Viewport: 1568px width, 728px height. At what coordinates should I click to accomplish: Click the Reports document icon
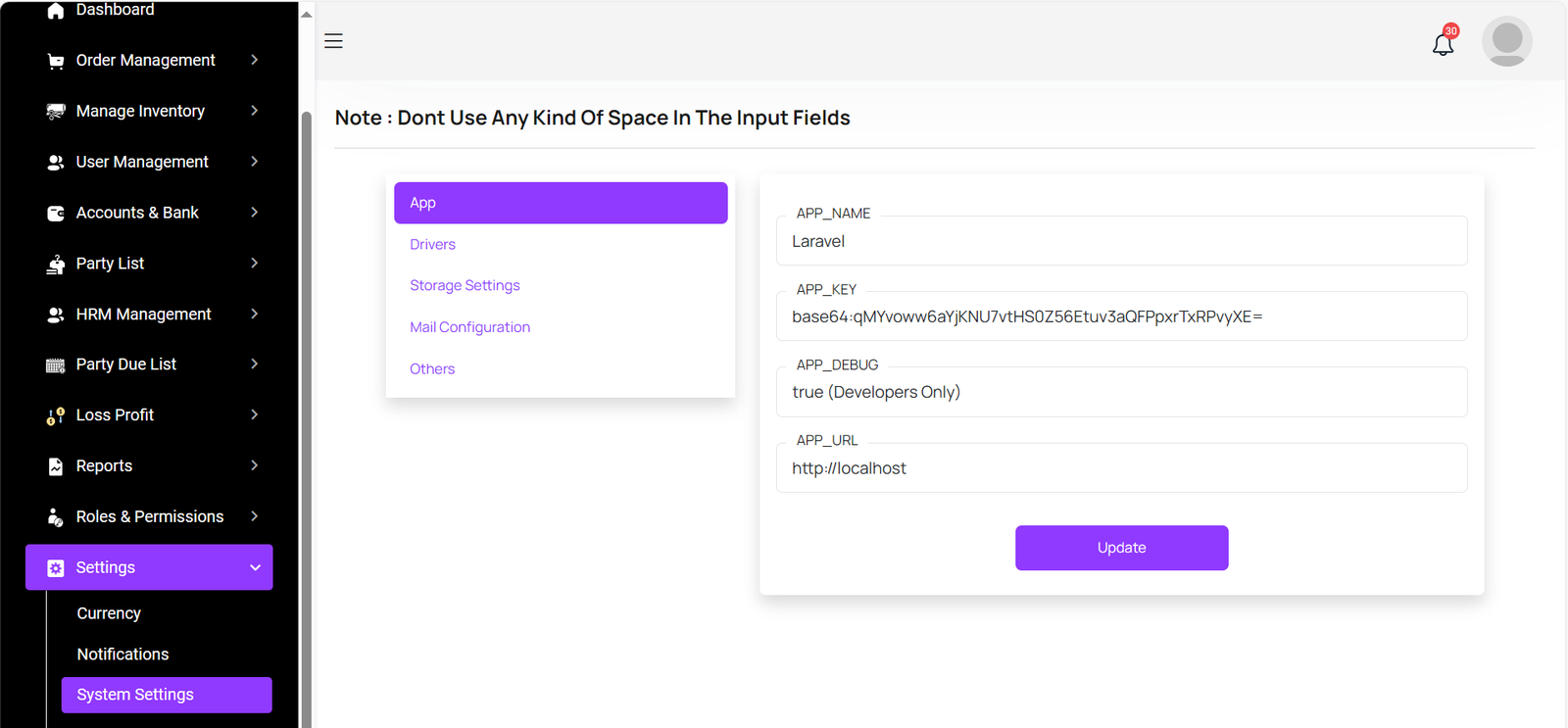[56, 466]
